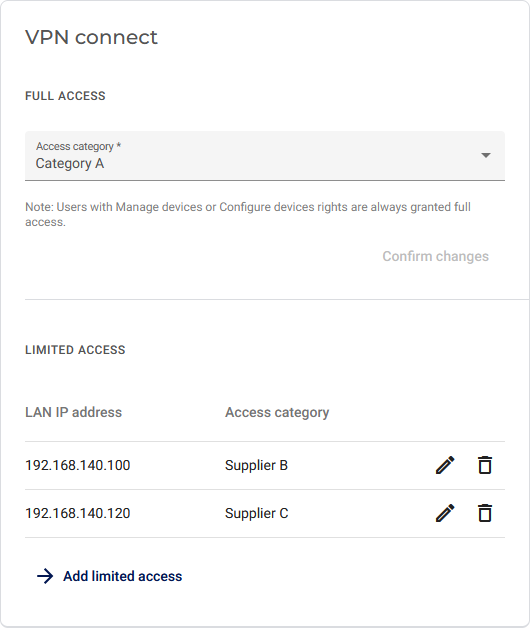The width and height of the screenshot is (530, 628).
Task: Click the LIMITED ACCESS section heading
Action: pyautogui.click(x=75, y=350)
